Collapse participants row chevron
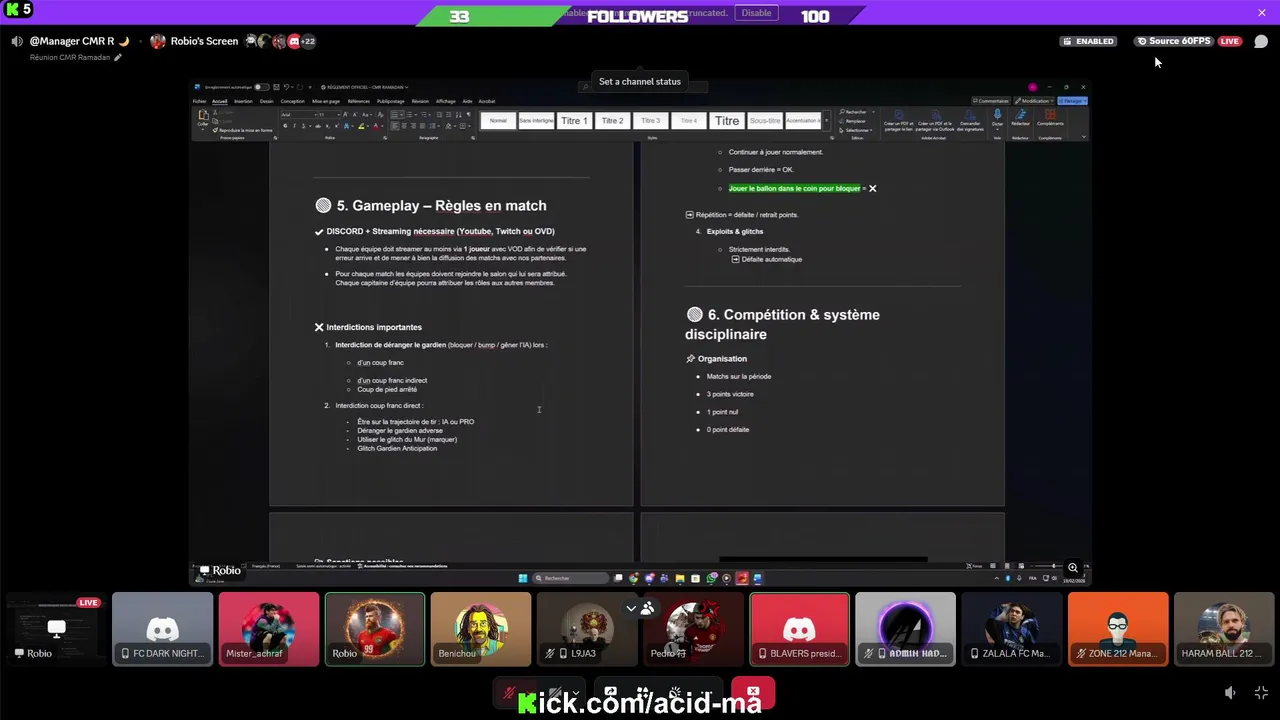The image size is (1280, 720). 631,608
